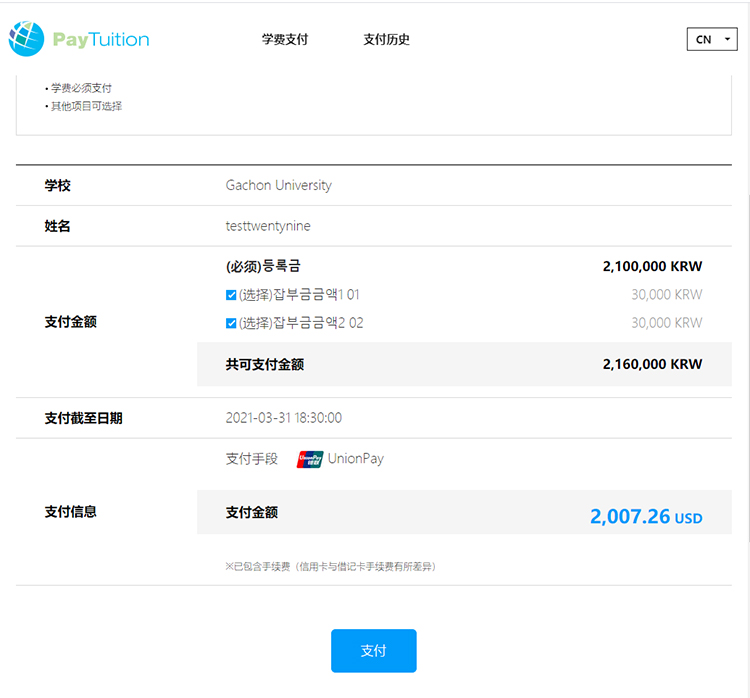Viewport: 750px width, 698px height.
Task: Click the PayTuition wordmark text
Action: [101, 40]
